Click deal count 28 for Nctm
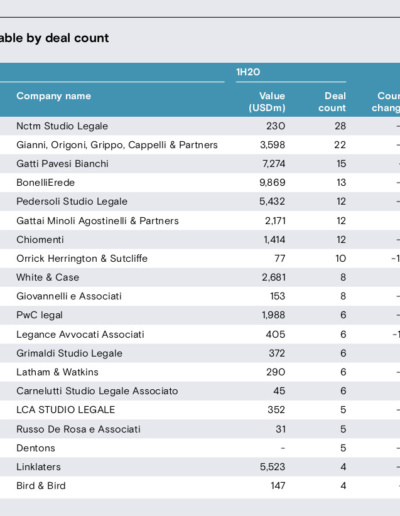This screenshot has width=400, height=516. tap(340, 126)
